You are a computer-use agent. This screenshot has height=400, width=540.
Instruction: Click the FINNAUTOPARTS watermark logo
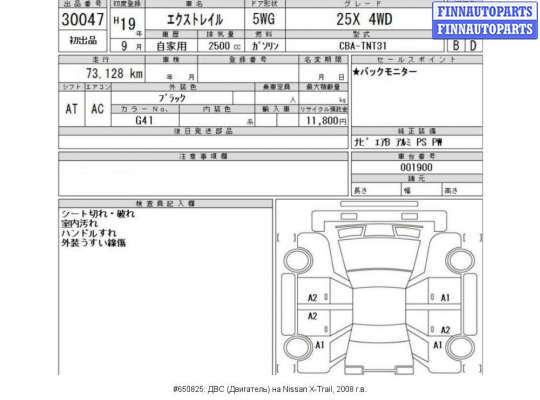point(485,20)
